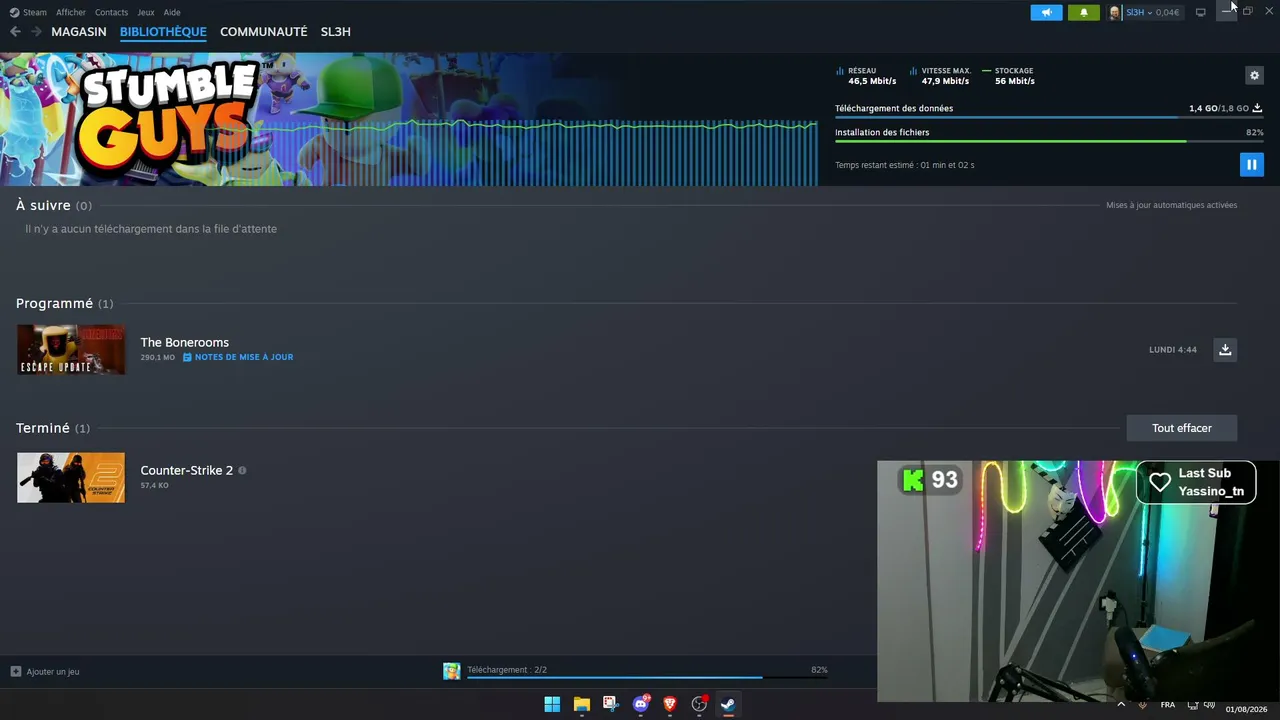This screenshot has height=720, width=1280.
Task: Open the SL3H profile tab
Action: point(336,32)
